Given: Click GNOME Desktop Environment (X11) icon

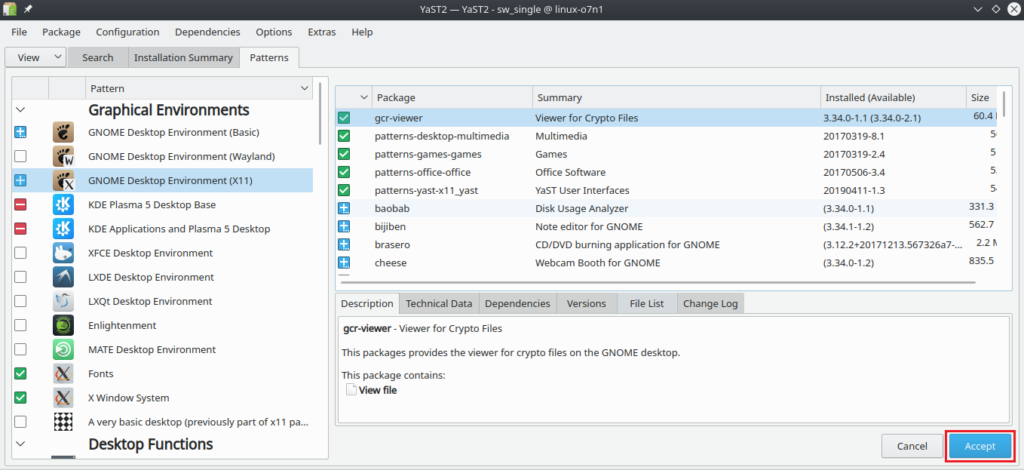Looking at the screenshot, I should [x=63, y=181].
